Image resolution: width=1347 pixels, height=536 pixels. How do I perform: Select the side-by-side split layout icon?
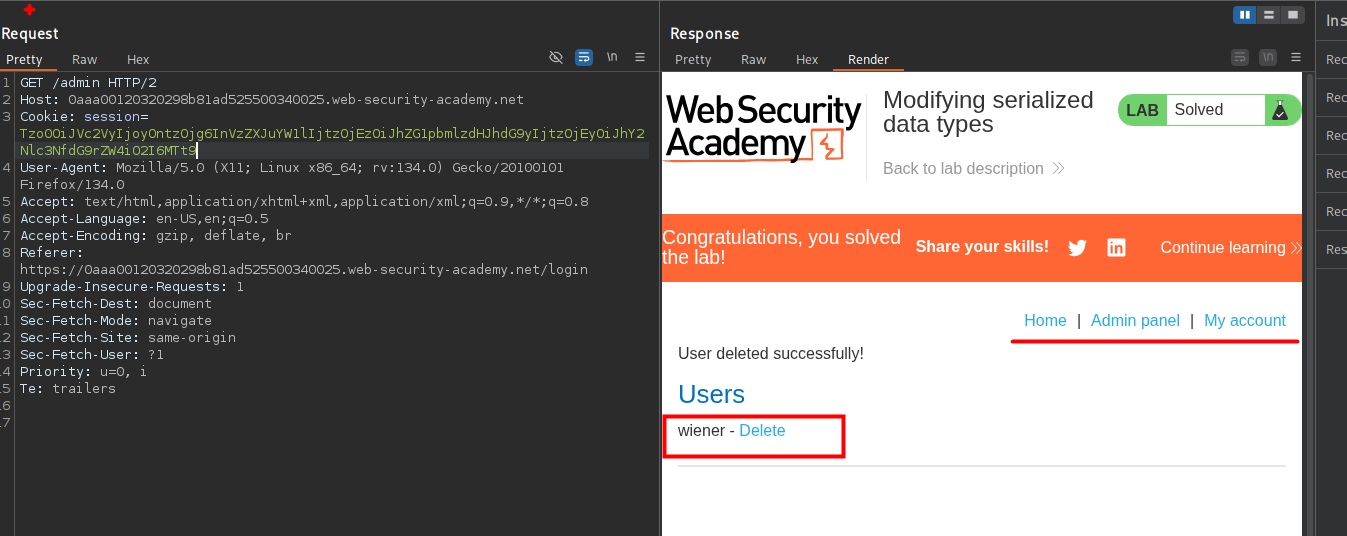point(1245,15)
